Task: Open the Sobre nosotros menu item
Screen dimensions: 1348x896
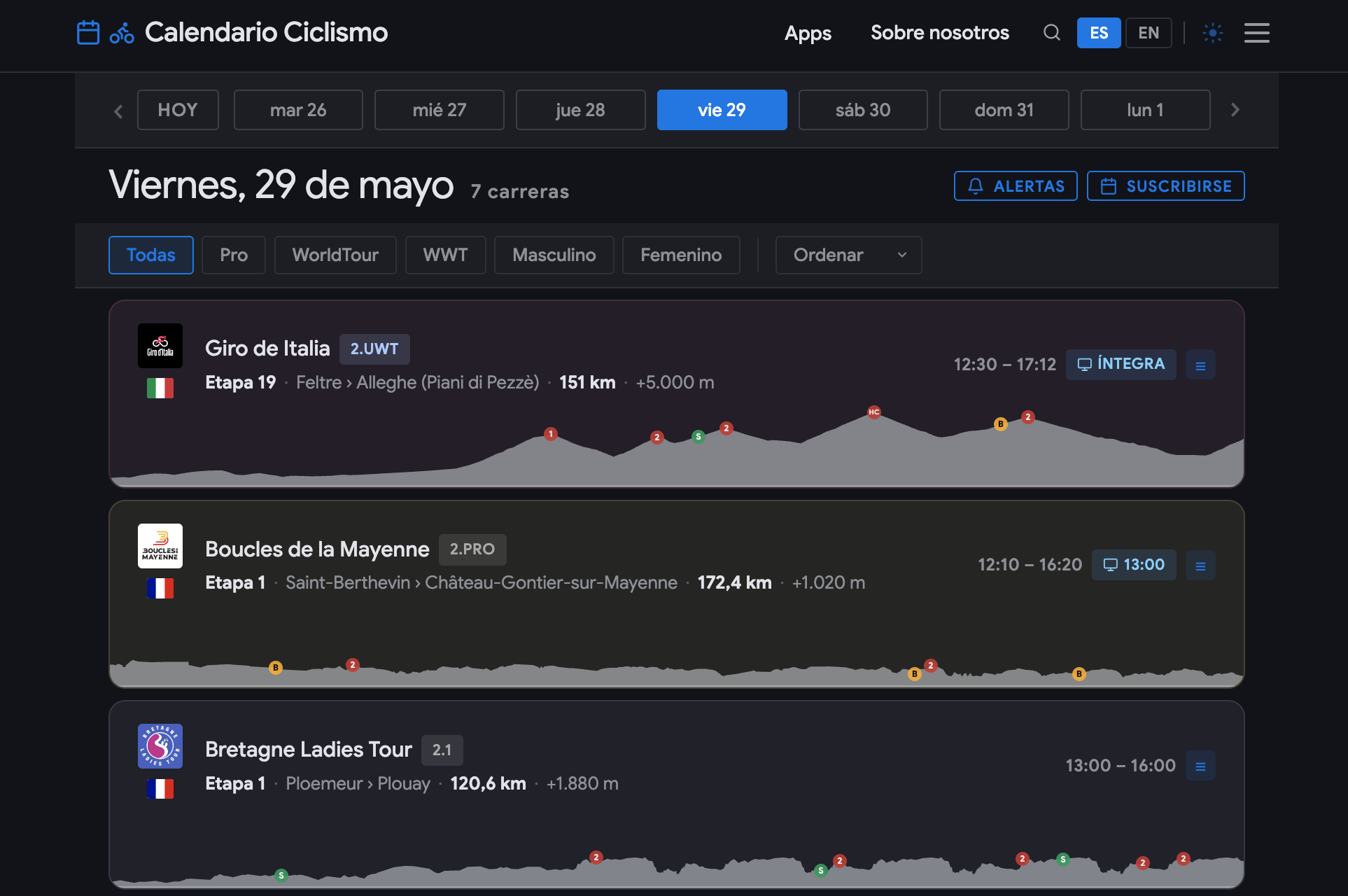Action: click(x=939, y=33)
